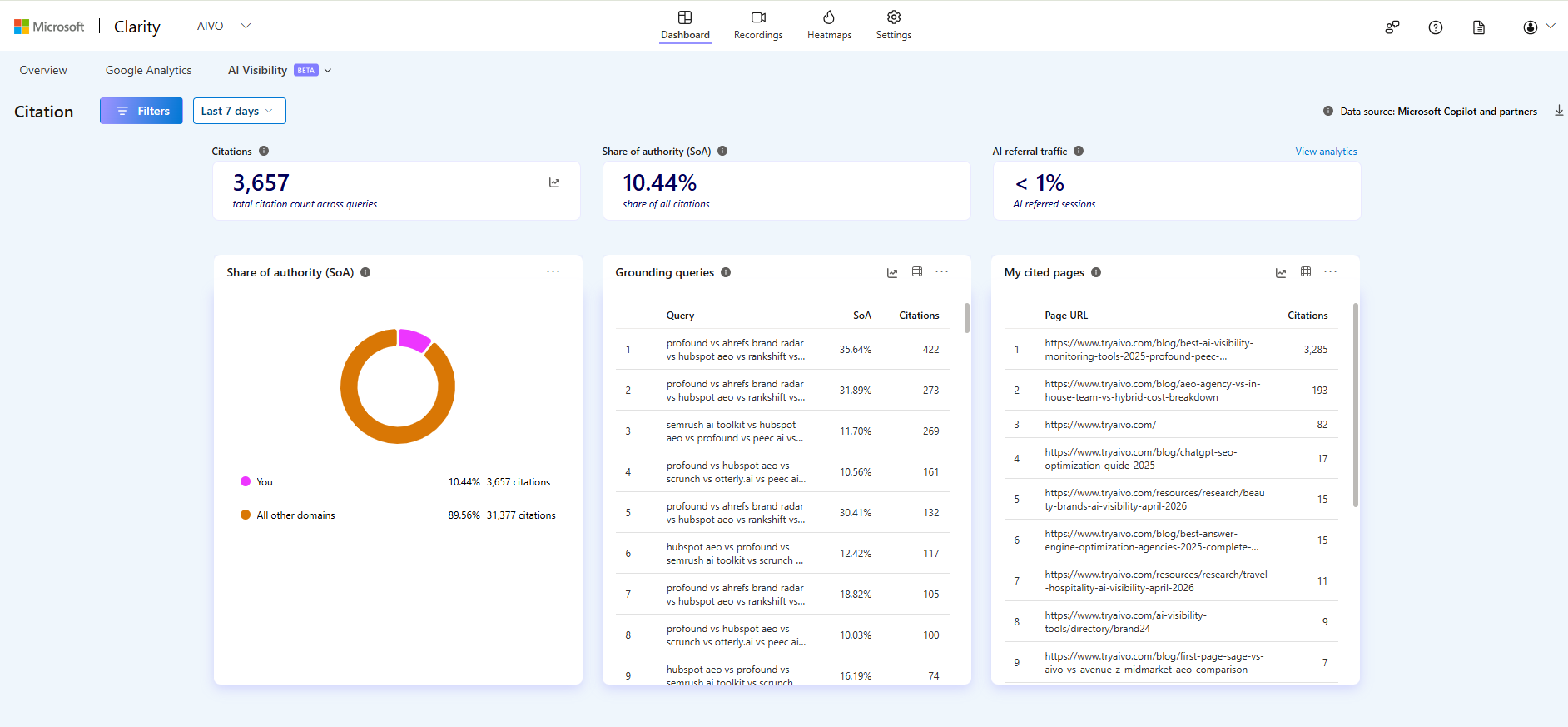Open the help question mark icon

(1436, 27)
